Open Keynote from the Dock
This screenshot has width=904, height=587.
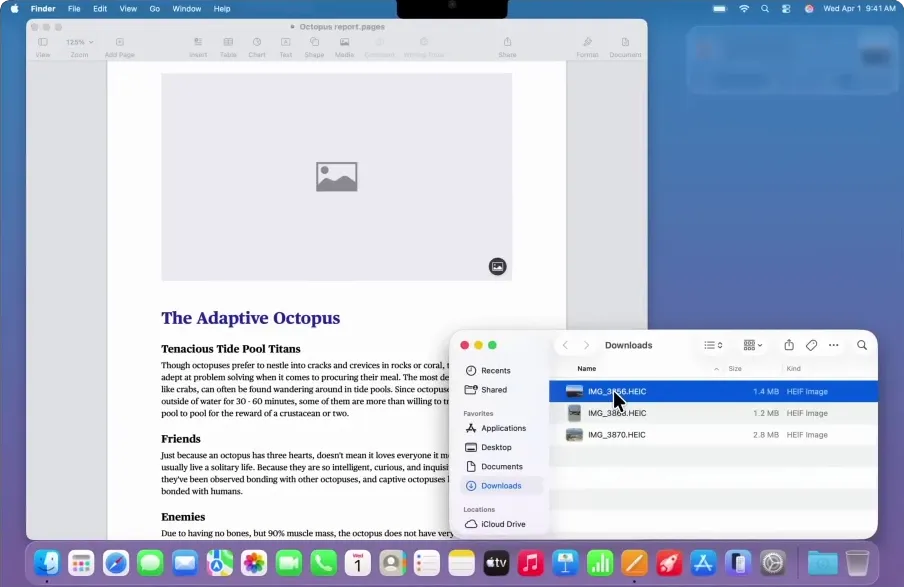pyautogui.click(x=565, y=563)
